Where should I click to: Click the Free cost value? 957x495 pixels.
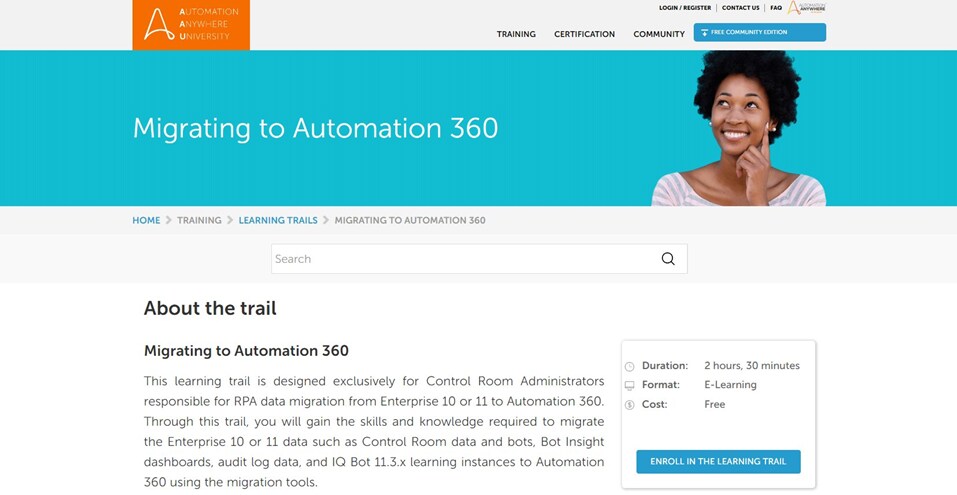click(x=714, y=404)
